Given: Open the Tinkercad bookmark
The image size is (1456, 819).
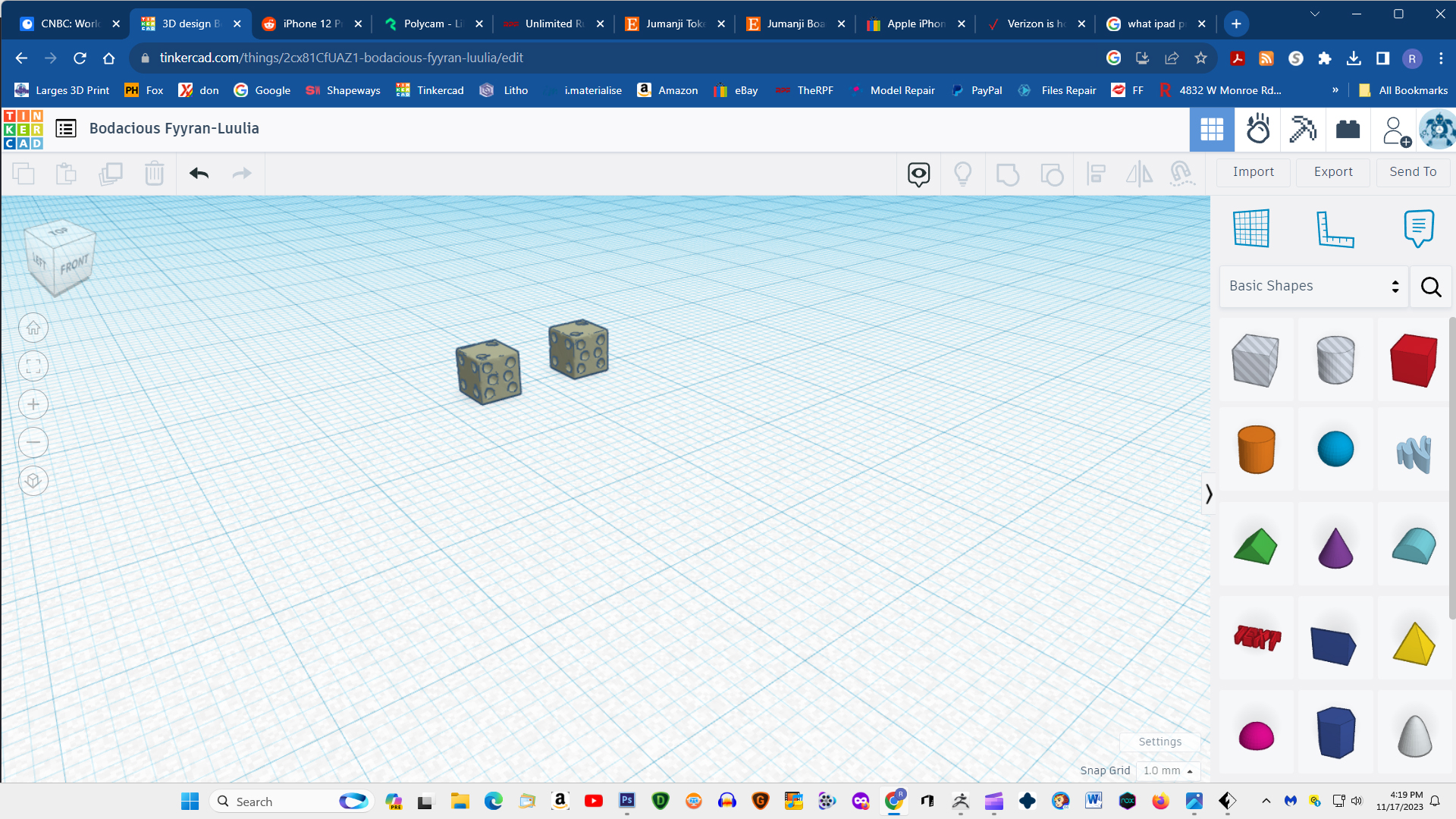Looking at the screenshot, I should [x=430, y=90].
